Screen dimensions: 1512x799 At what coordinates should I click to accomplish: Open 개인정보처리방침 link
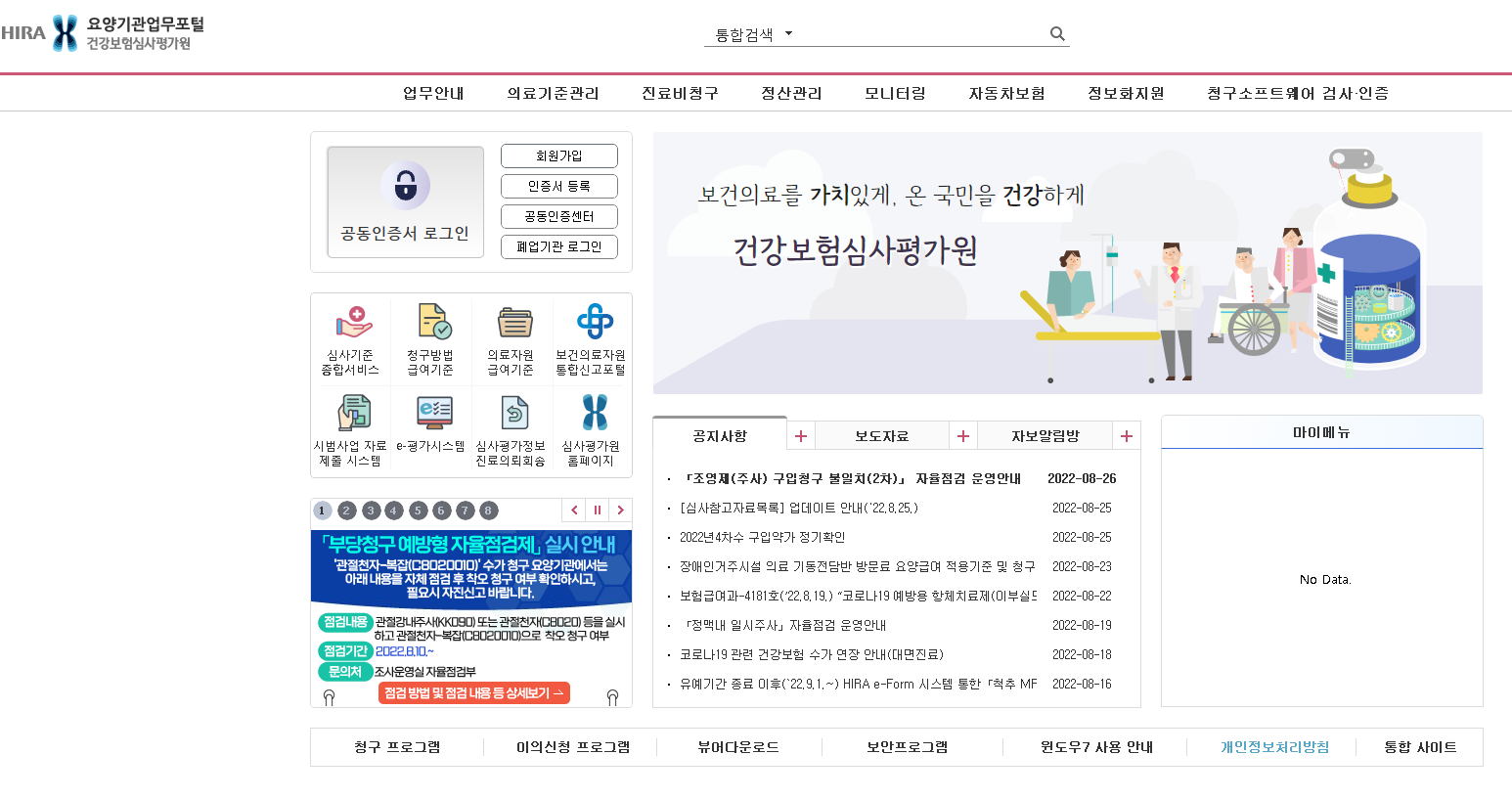click(1274, 747)
